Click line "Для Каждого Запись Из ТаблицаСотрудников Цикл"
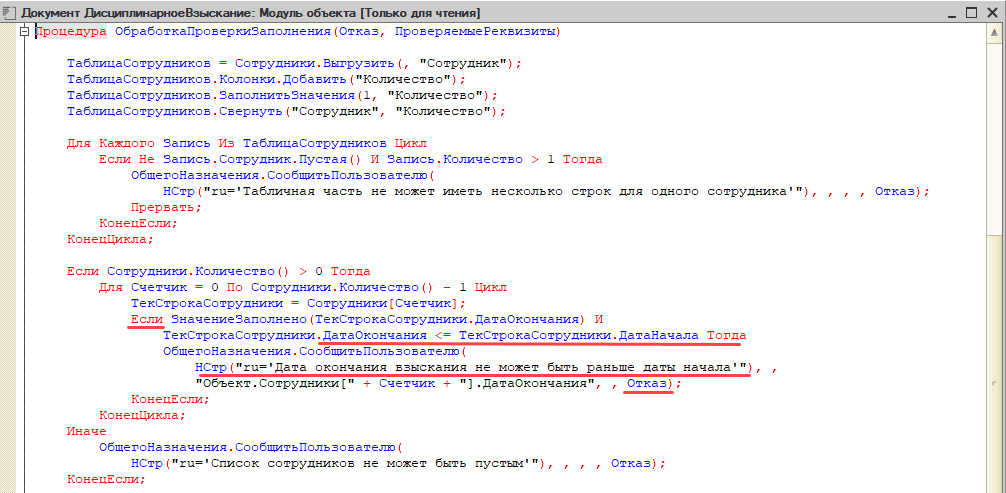Viewport: 1006px width, 493px height. [247, 143]
